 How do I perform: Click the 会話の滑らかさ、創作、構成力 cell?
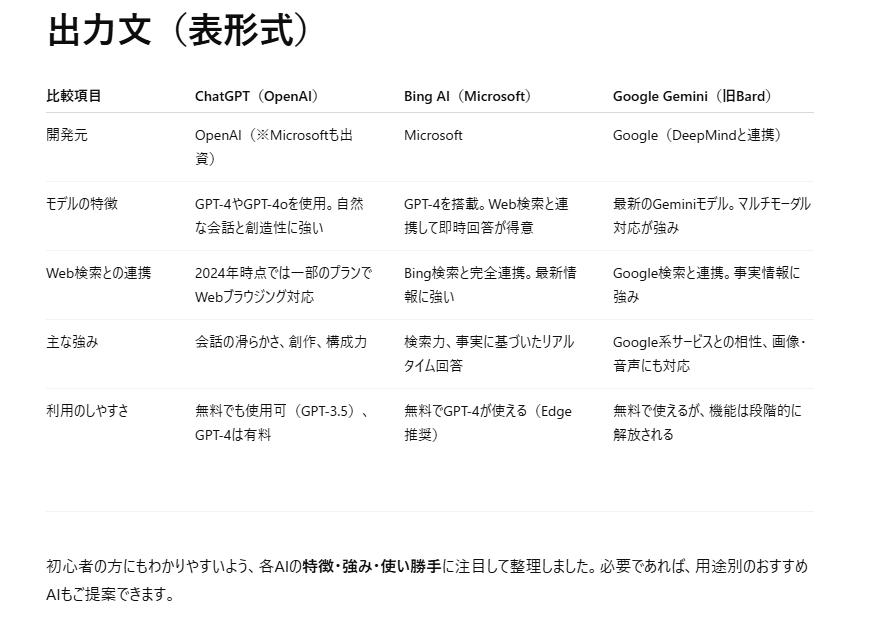[x=281, y=341]
